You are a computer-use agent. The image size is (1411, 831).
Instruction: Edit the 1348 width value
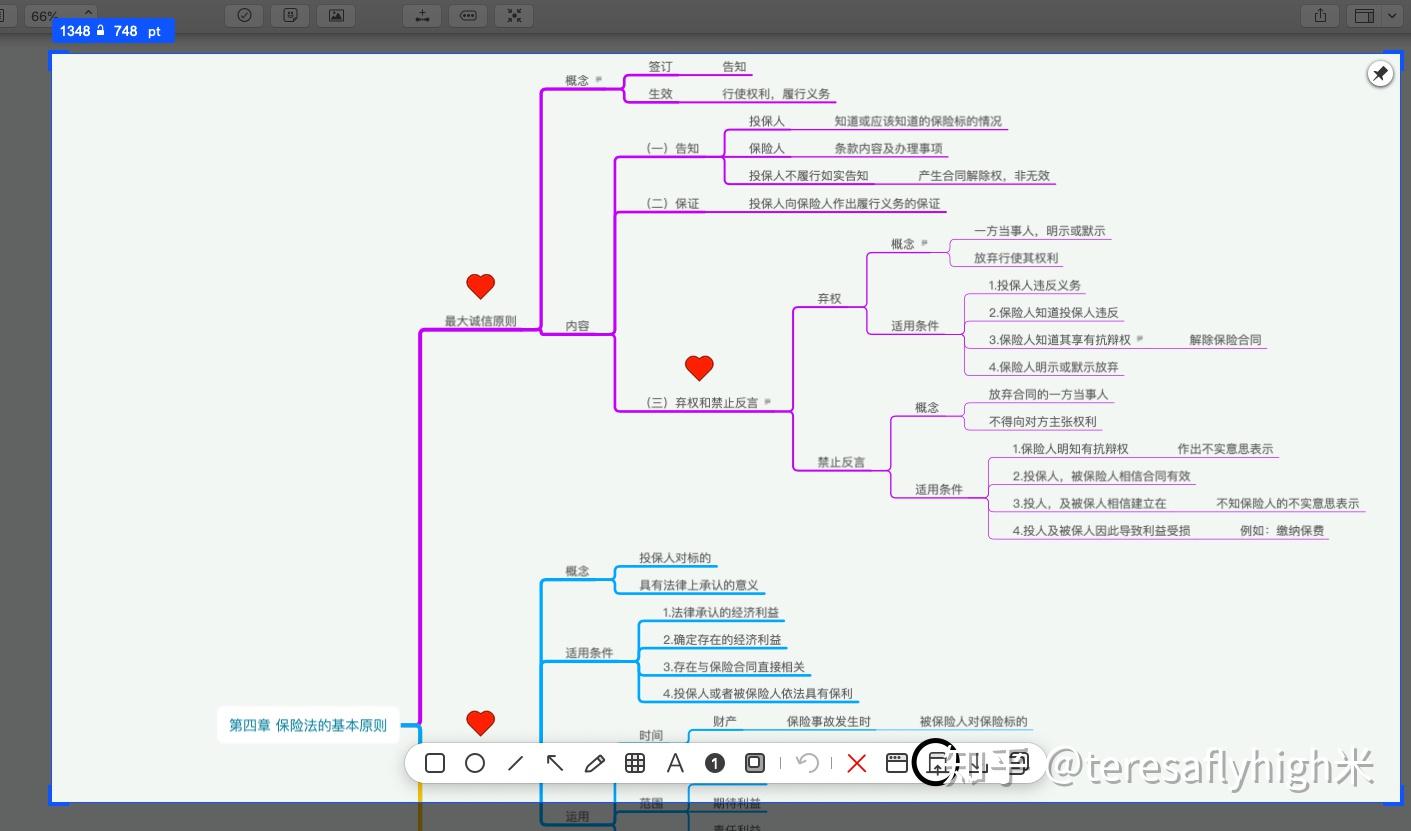(x=75, y=31)
